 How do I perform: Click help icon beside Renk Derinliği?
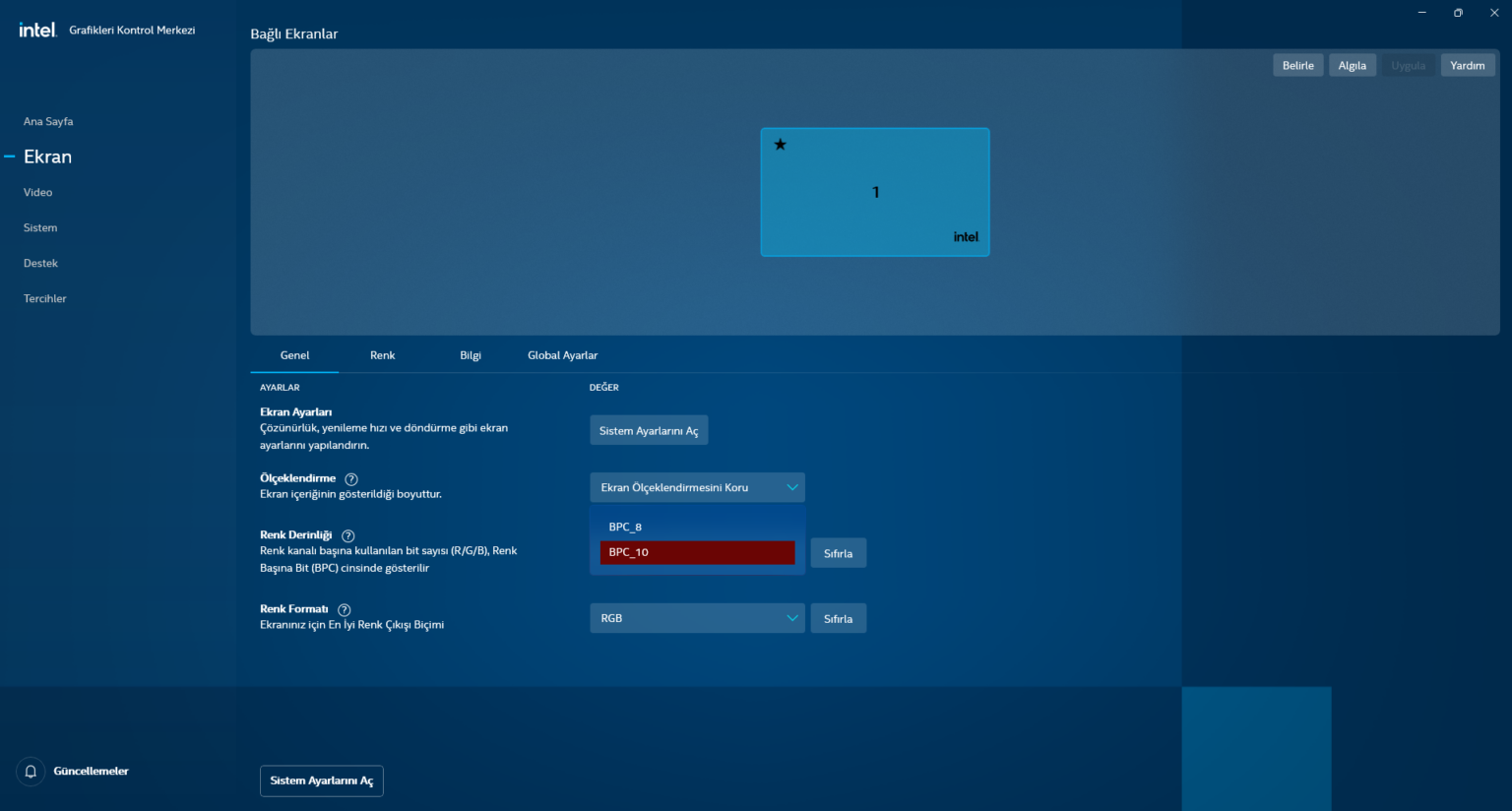tap(347, 536)
